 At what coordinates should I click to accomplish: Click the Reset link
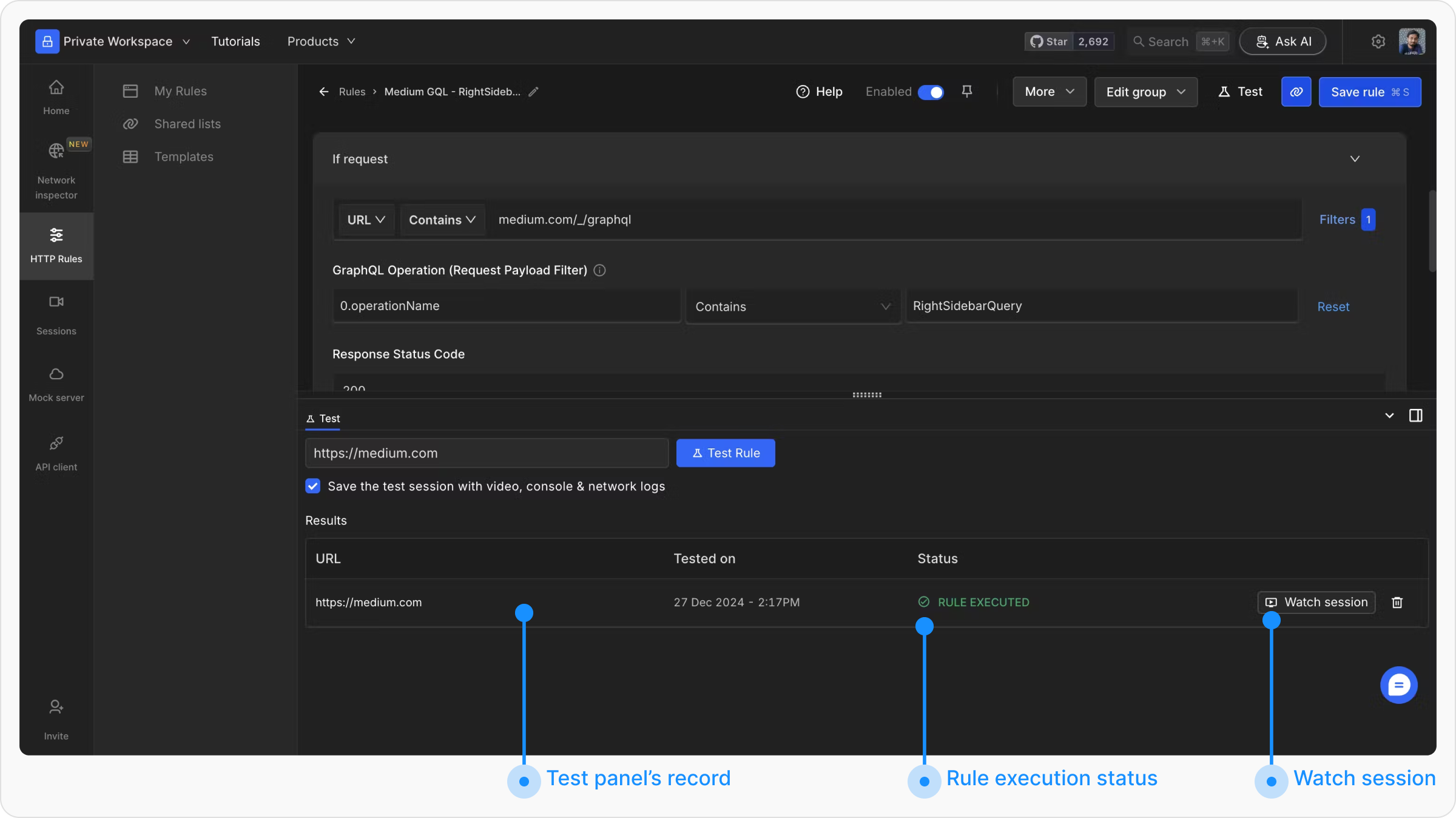pyautogui.click(x=1333, y=307)
